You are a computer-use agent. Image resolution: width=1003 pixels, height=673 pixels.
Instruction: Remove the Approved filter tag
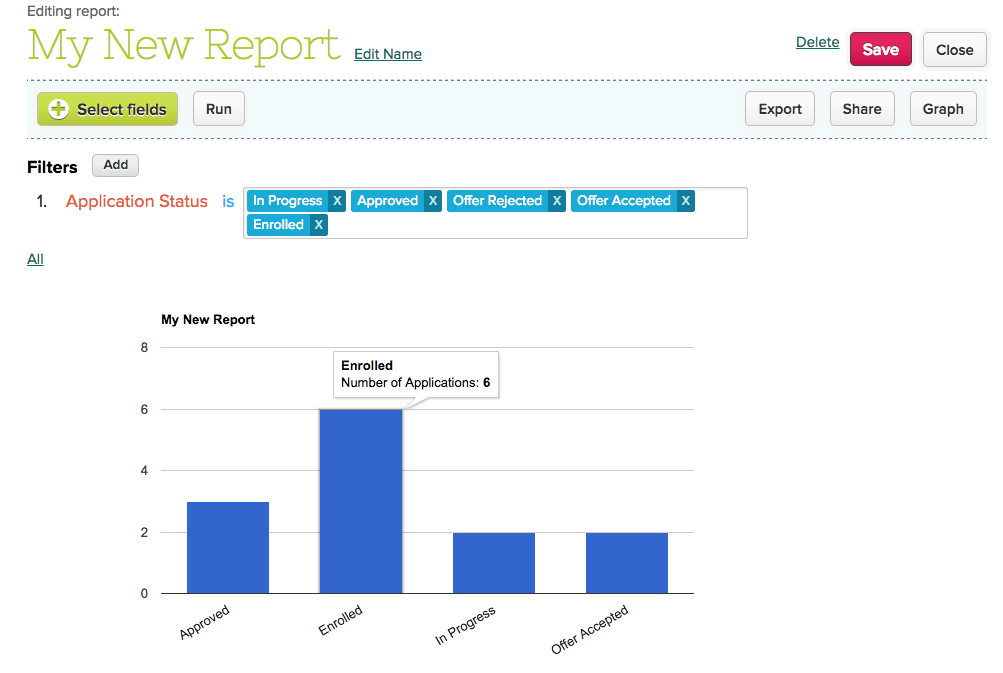coord(433,201)
